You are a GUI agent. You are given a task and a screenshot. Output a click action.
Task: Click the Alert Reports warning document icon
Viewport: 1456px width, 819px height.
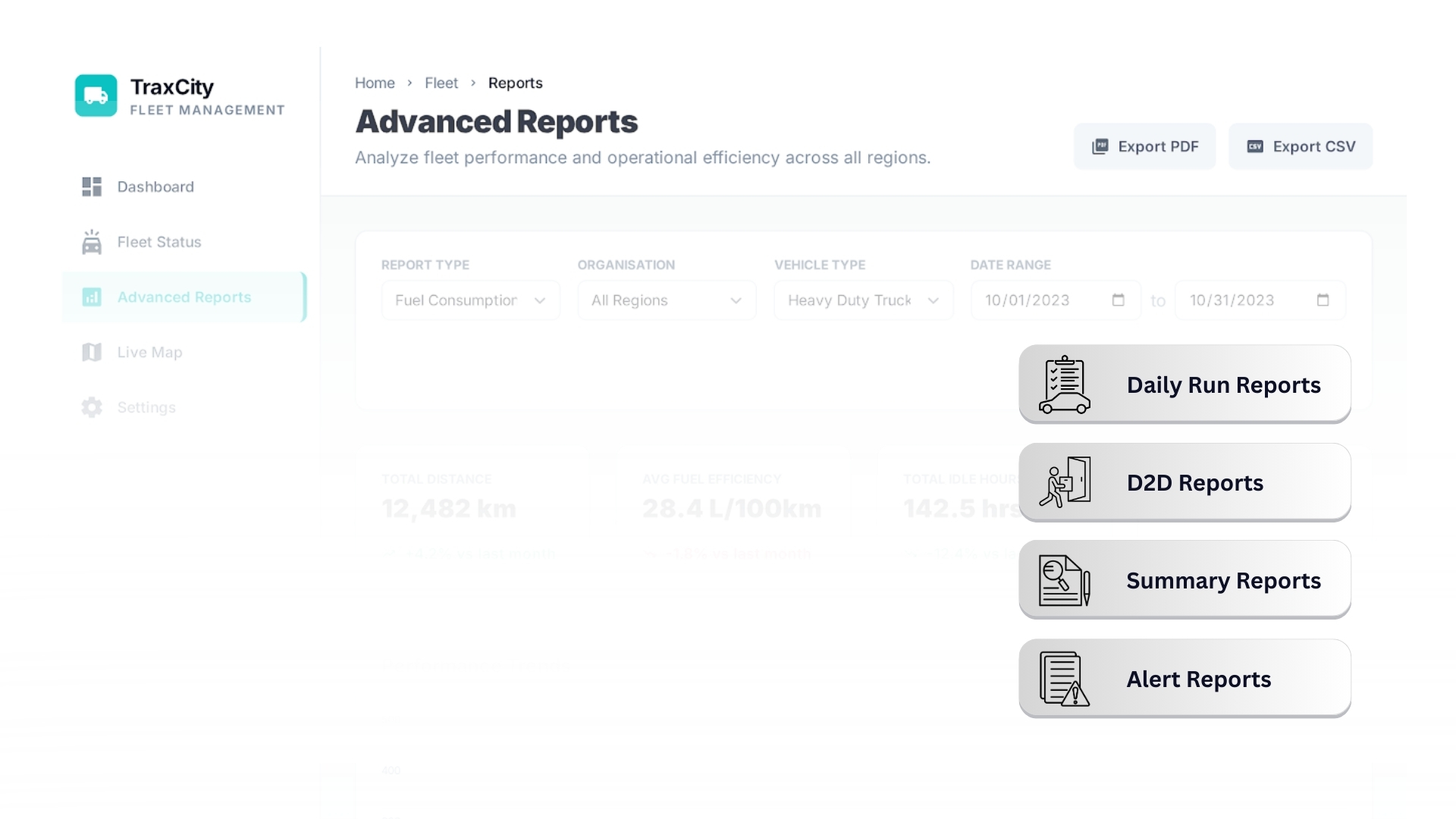pyautogui.click(x=1065, y=679)
